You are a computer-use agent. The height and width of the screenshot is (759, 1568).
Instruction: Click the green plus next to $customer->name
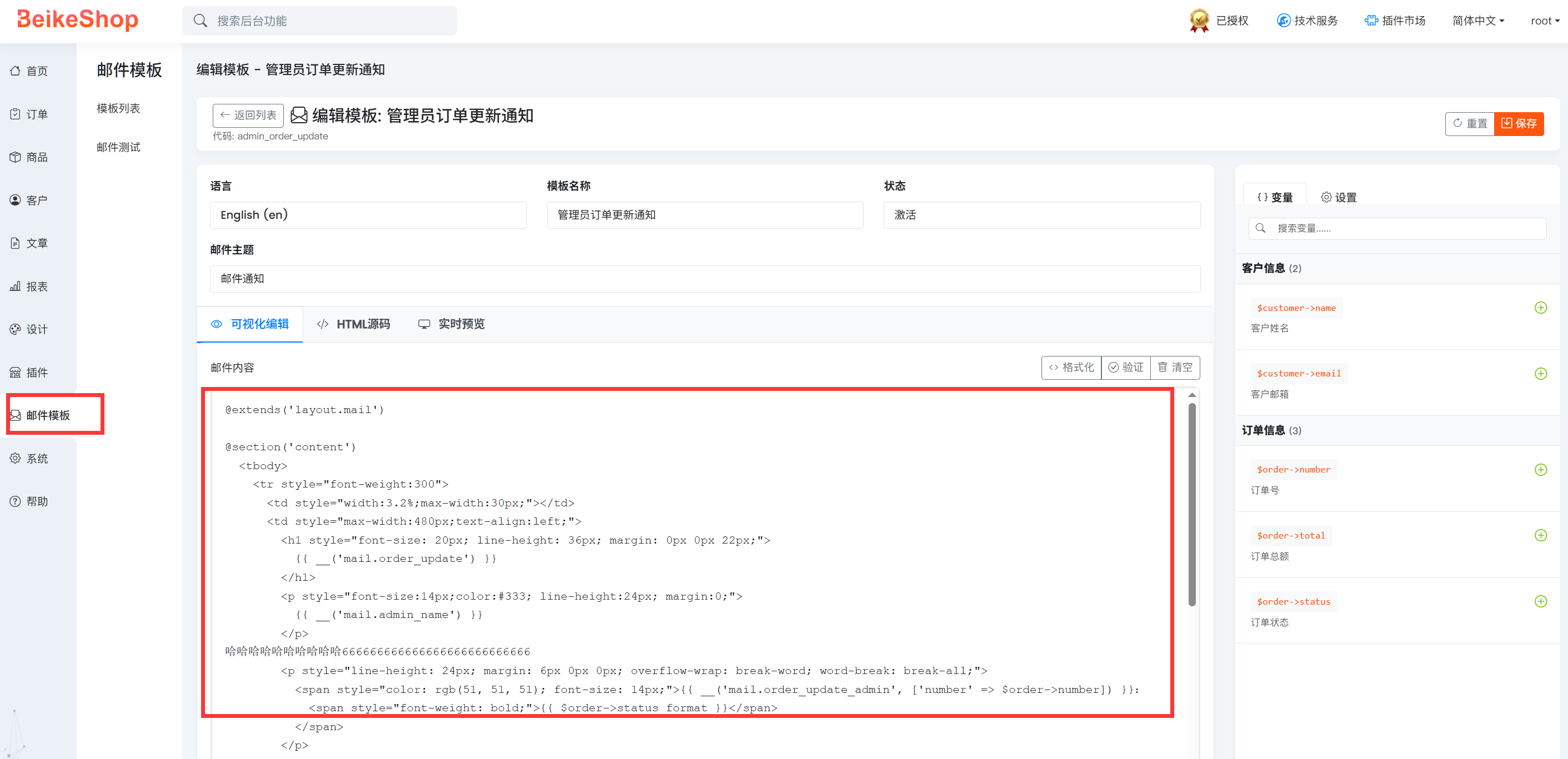(1540, 308)
